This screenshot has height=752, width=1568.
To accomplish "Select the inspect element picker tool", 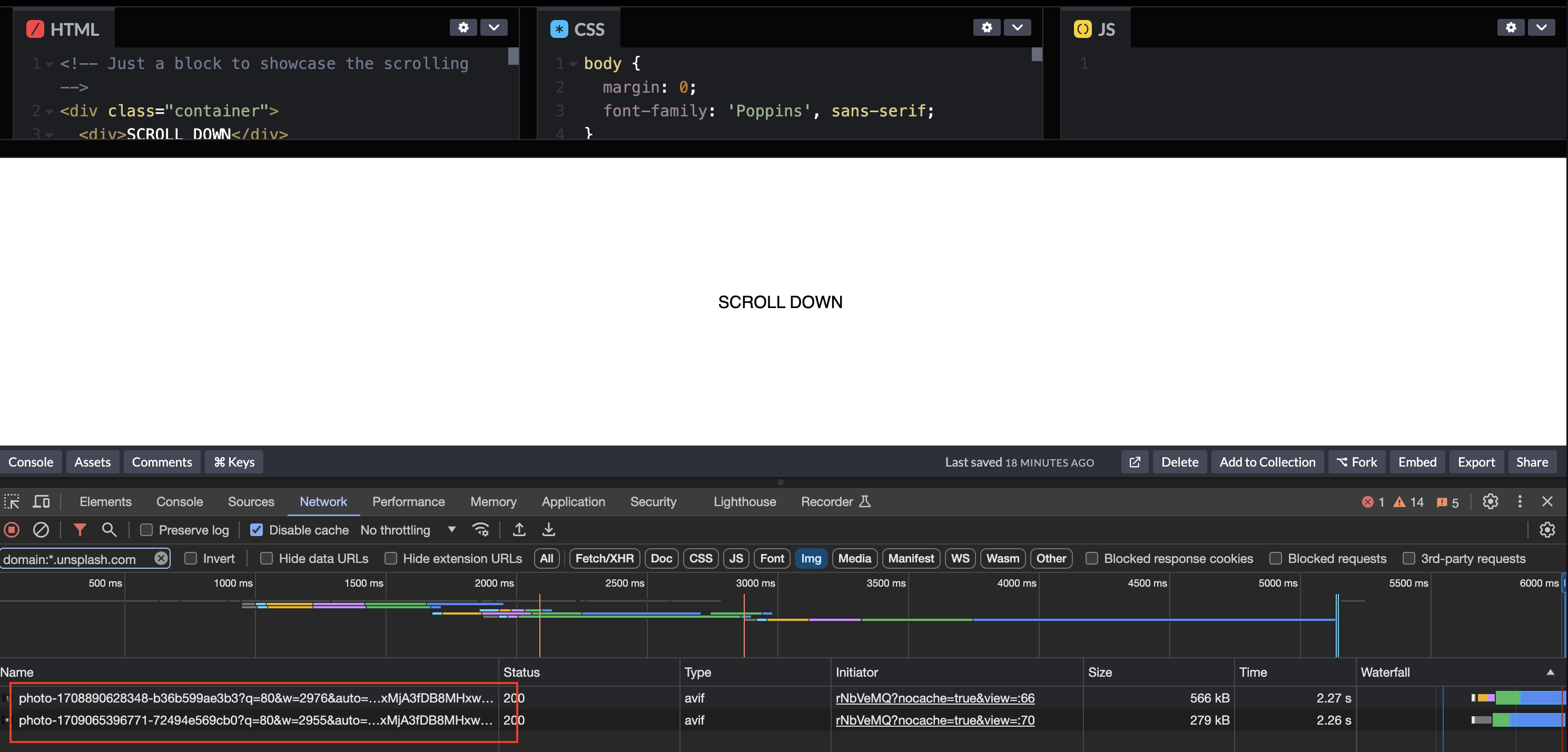I will tap(12, 502).
